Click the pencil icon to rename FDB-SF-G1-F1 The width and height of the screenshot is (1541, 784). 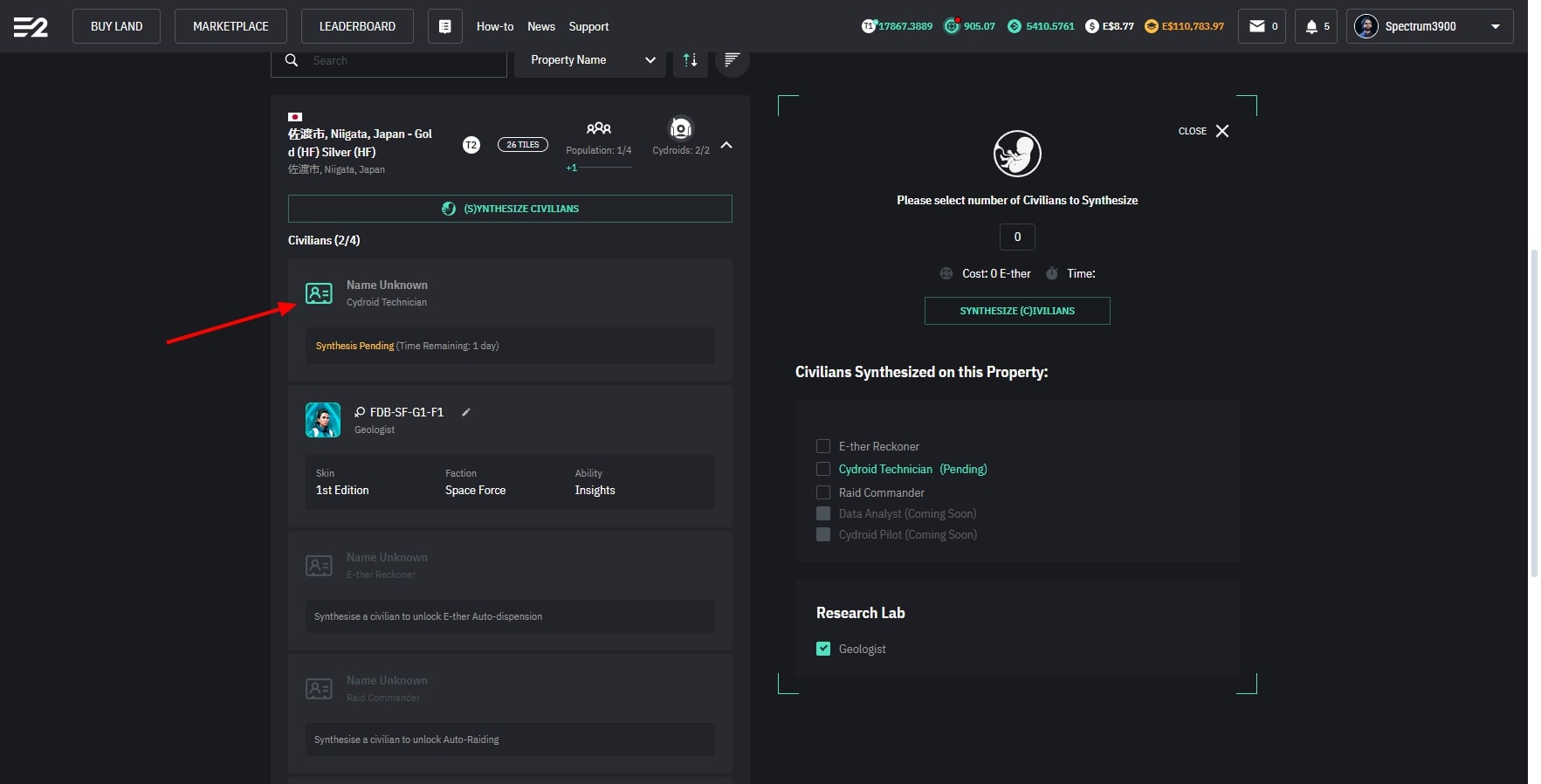tap(466, 412)
